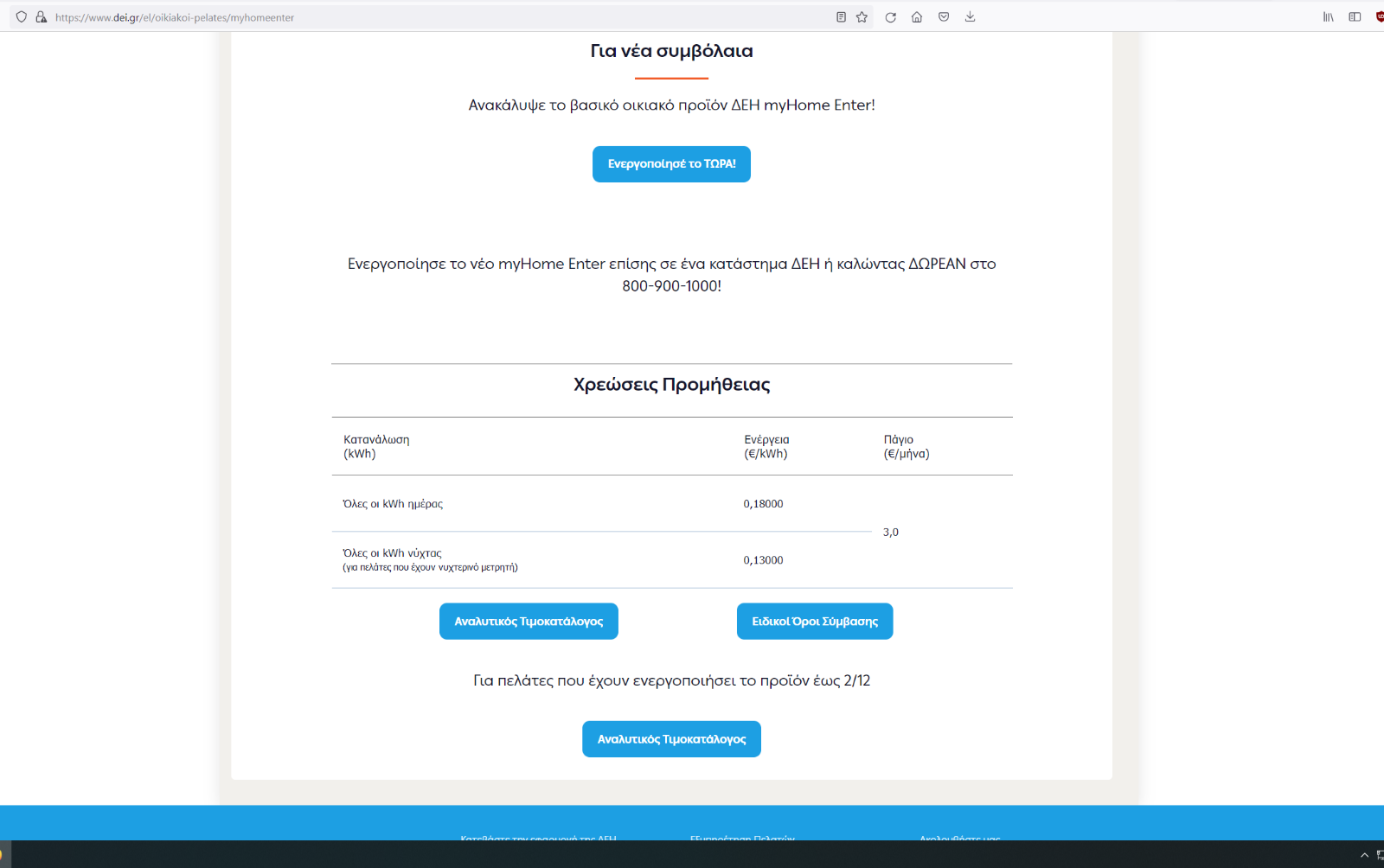Bookmark this page with the star icon
Image resolution: width=1384 pixels, height=868 pixels.
862,17
